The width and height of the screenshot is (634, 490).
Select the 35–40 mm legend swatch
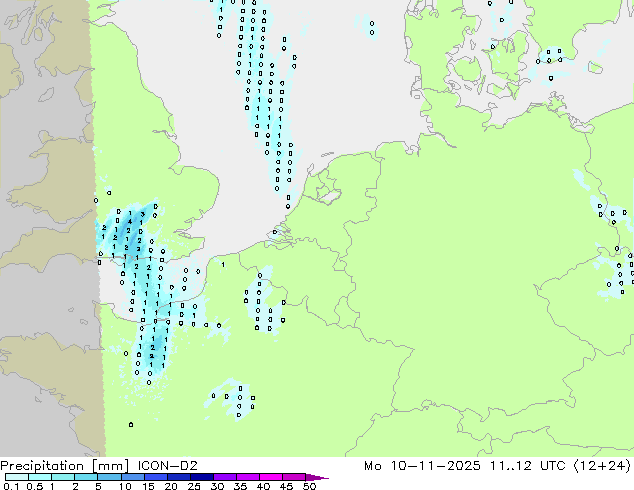[247, 477]
